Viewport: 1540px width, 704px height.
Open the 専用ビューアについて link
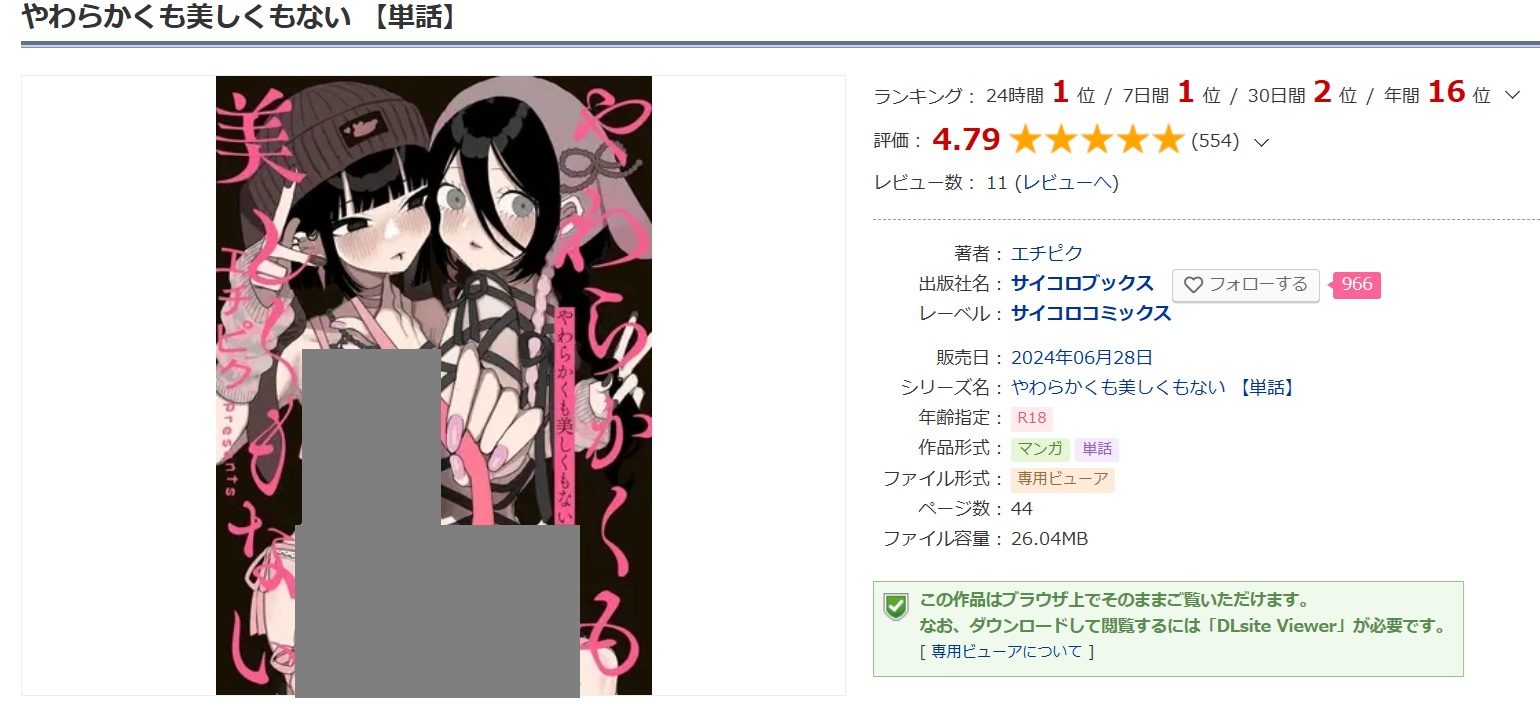[x=1007, y=651]
